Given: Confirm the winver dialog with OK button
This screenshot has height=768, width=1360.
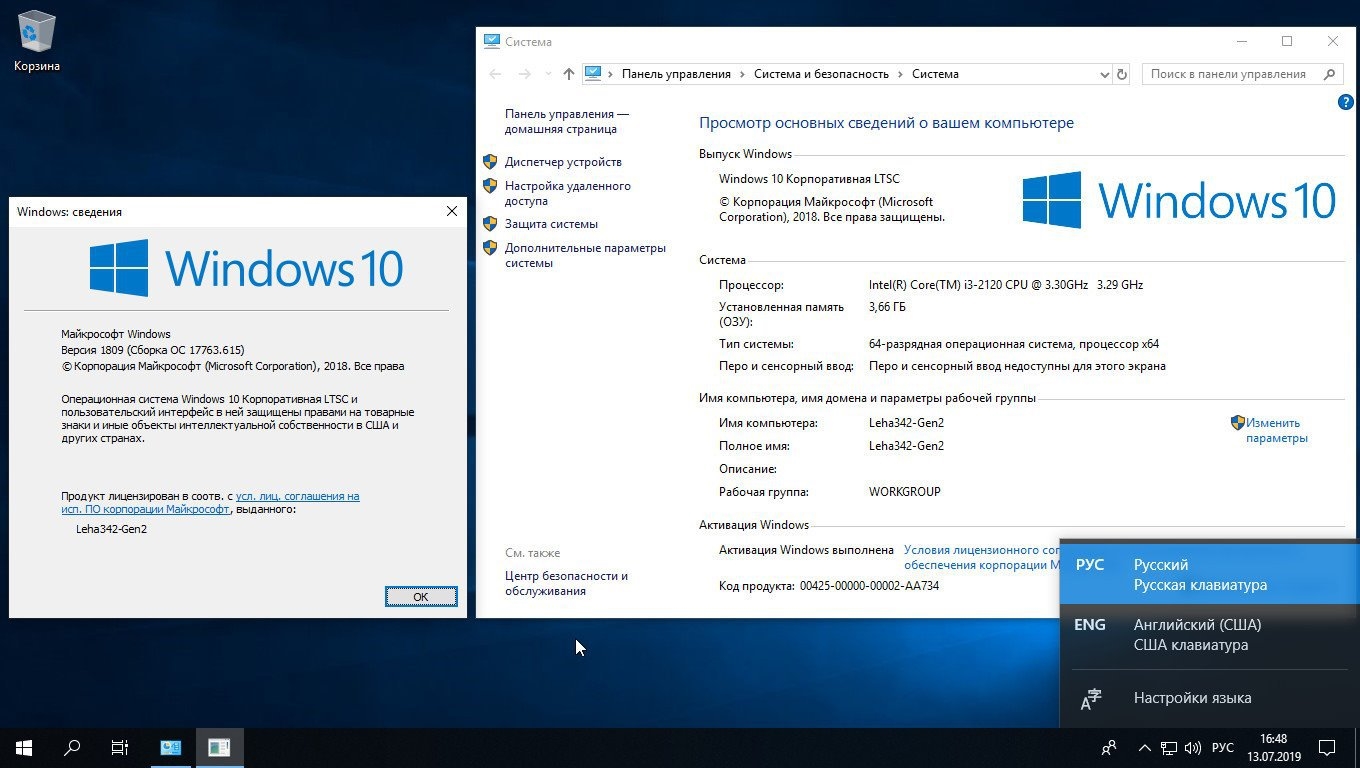Looking at the screenshot, I should pos(421,596).
